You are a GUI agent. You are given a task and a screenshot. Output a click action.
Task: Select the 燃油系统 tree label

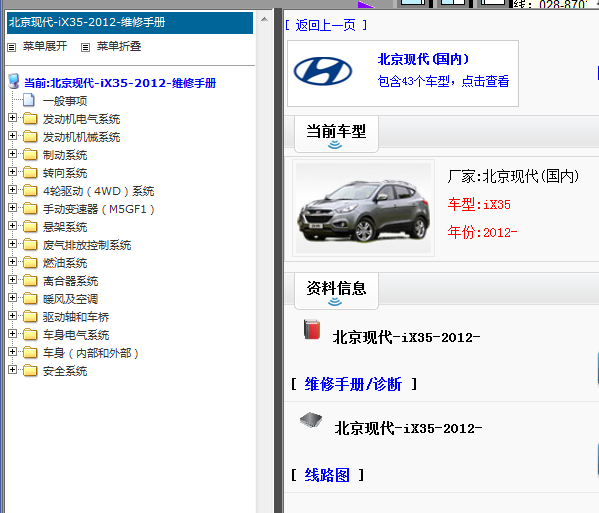coord(65,263)
